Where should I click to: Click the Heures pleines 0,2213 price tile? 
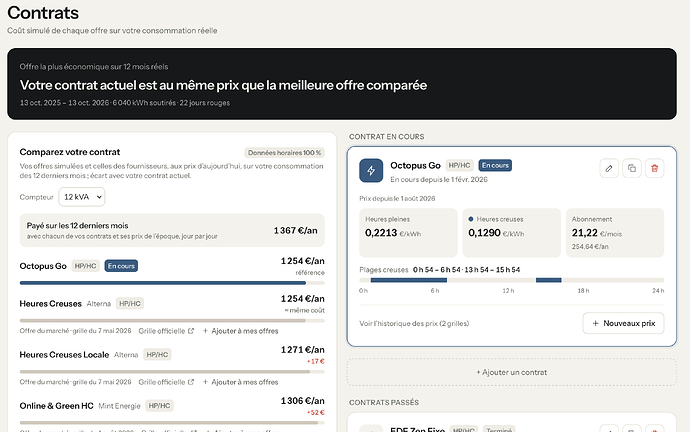[x=408, y=233]
